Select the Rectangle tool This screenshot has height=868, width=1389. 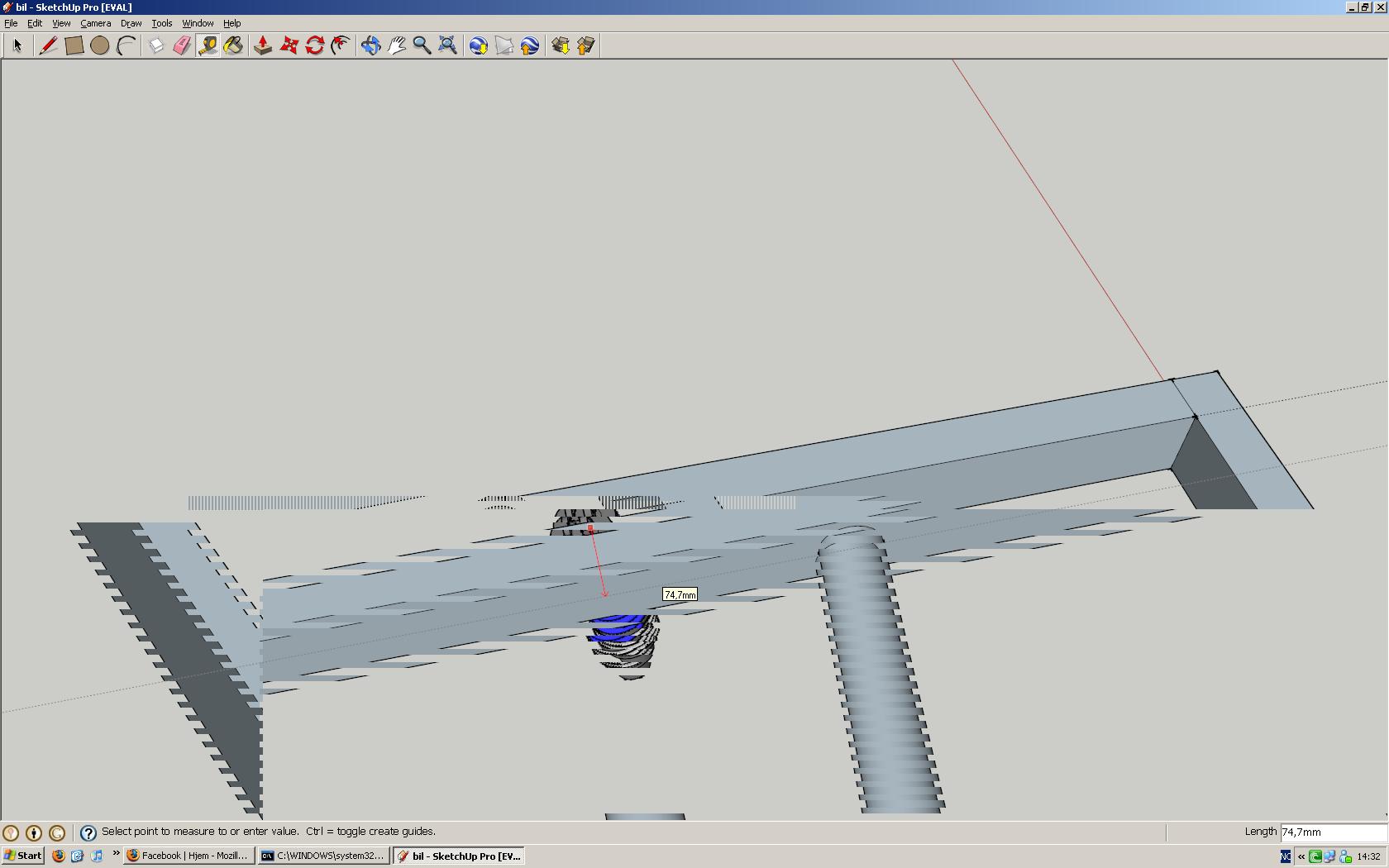tap(74, 45)
